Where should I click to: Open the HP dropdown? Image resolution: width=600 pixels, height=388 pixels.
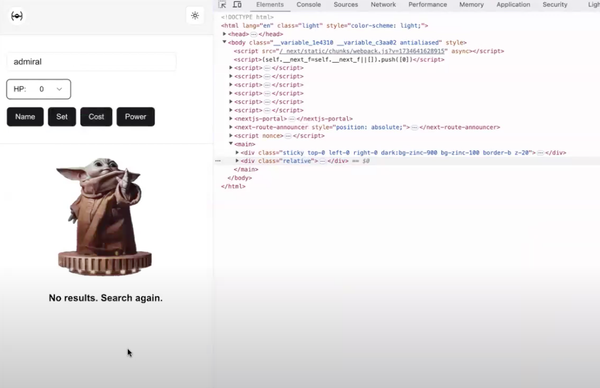(39, 89)
